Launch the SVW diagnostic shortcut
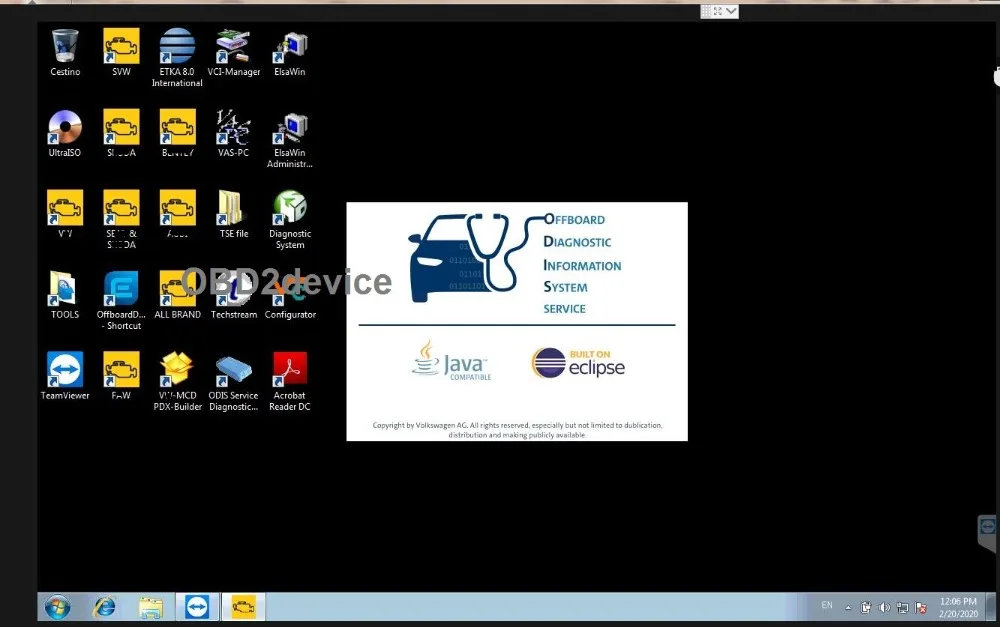Screen dimensions: 1000x627 121,52
